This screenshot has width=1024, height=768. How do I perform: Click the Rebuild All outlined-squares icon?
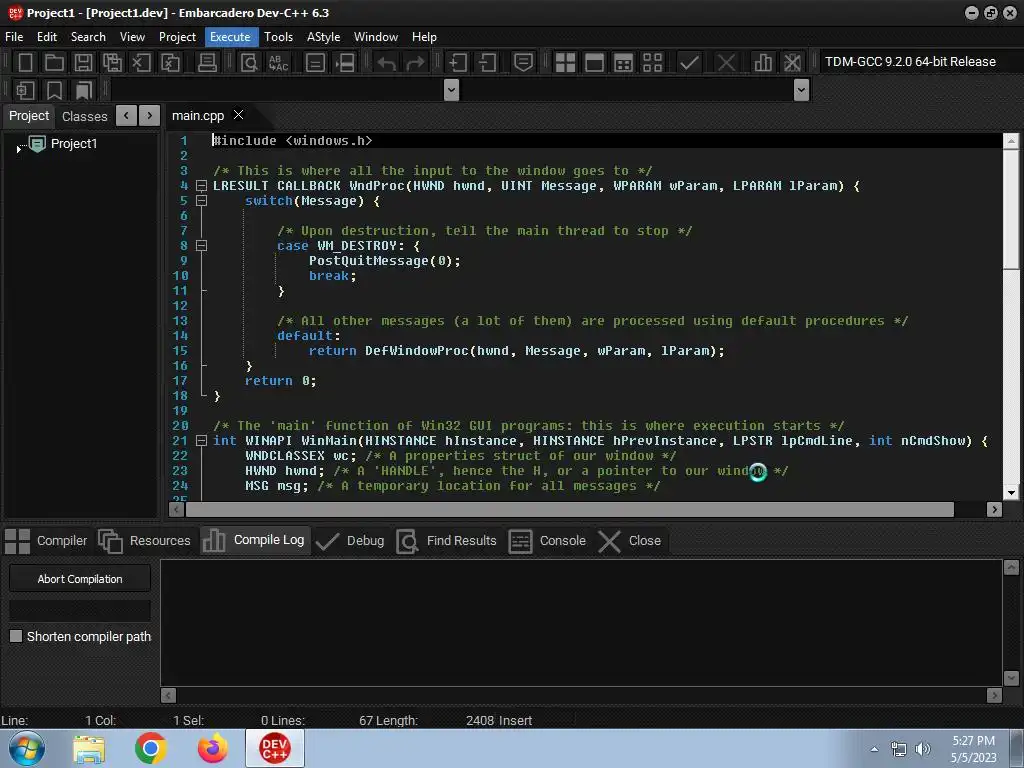tap(652, 63)
